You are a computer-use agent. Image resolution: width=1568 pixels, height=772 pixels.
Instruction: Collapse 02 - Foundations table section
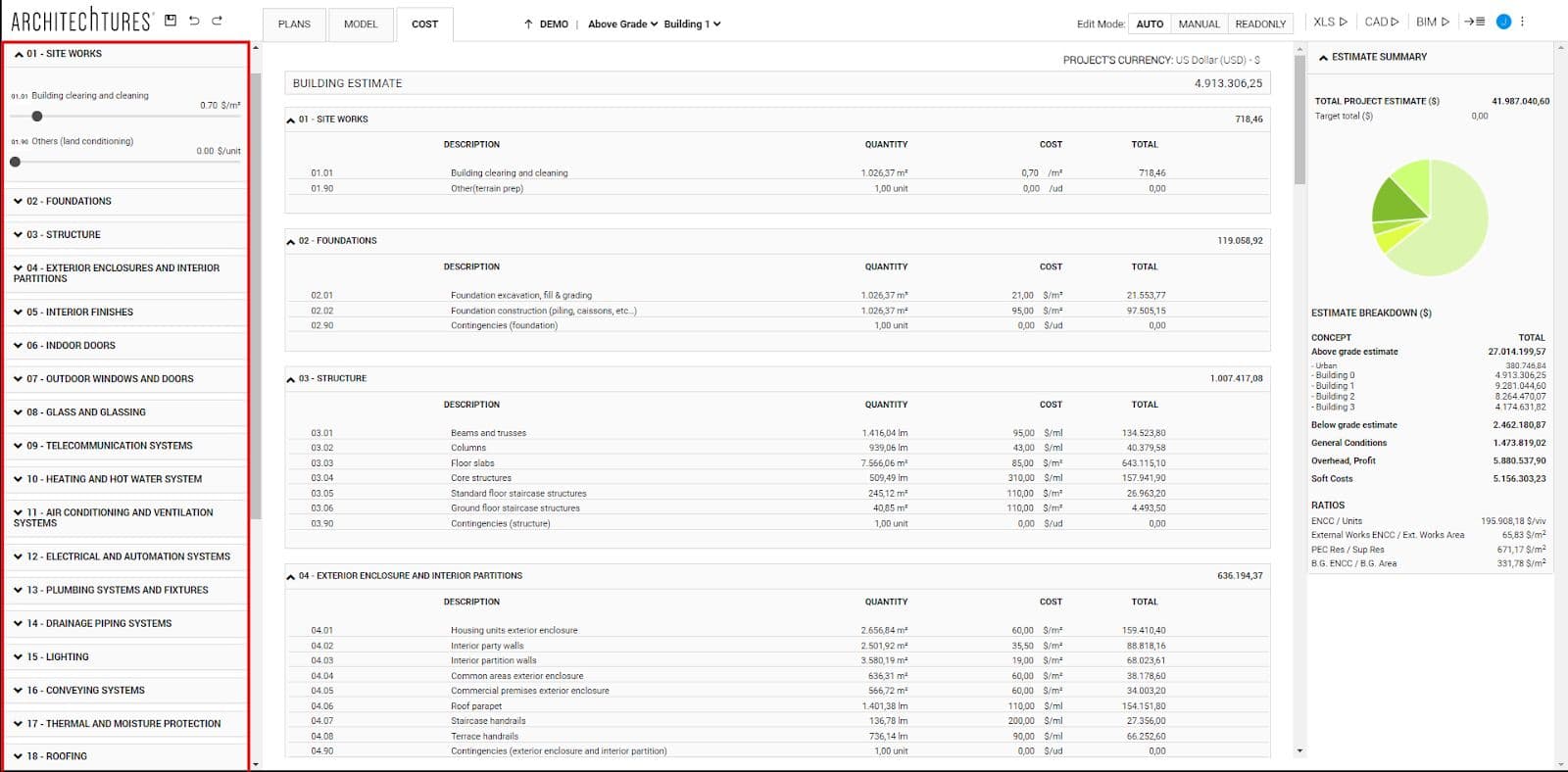291,242
